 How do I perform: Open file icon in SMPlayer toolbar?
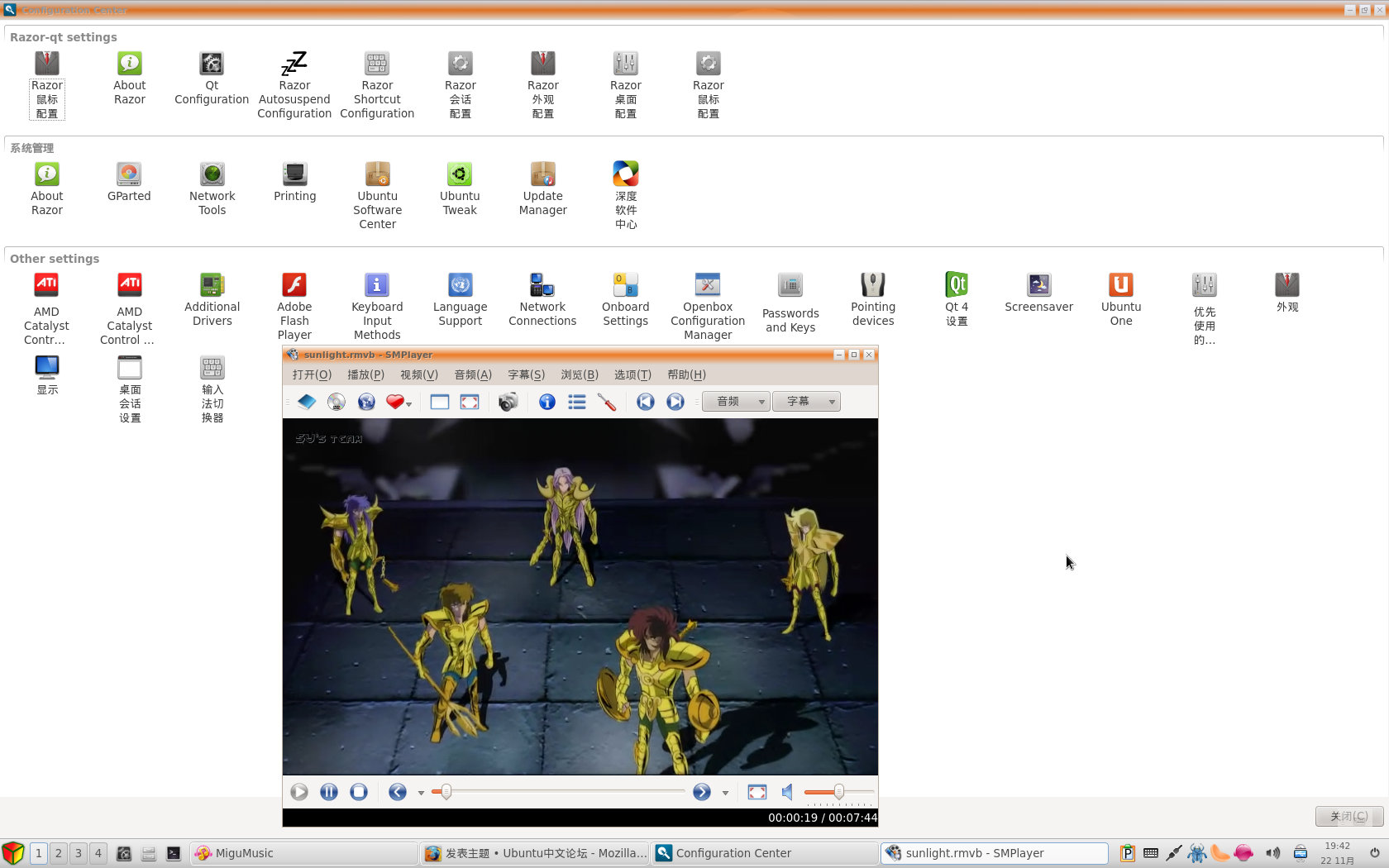(x=307, y=402)
